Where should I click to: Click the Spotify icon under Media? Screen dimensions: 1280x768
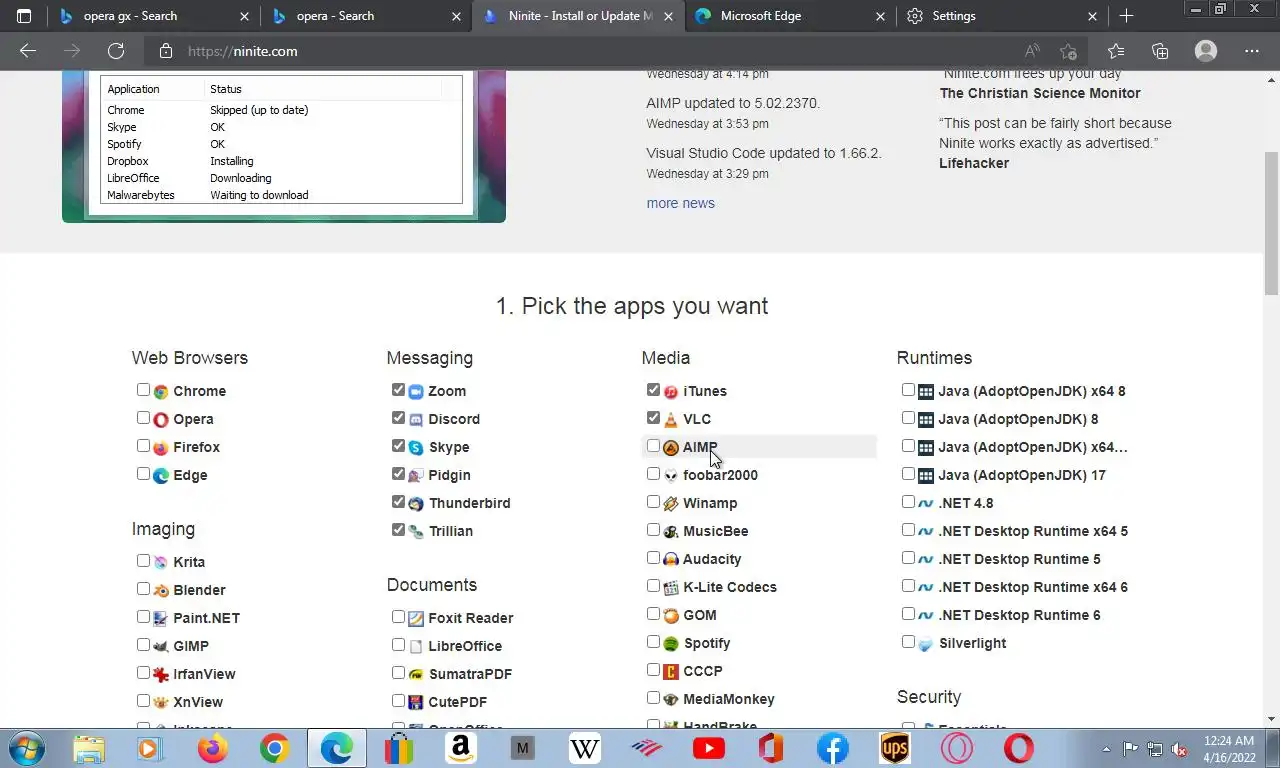pyautogui.click(x=671, y=643)
